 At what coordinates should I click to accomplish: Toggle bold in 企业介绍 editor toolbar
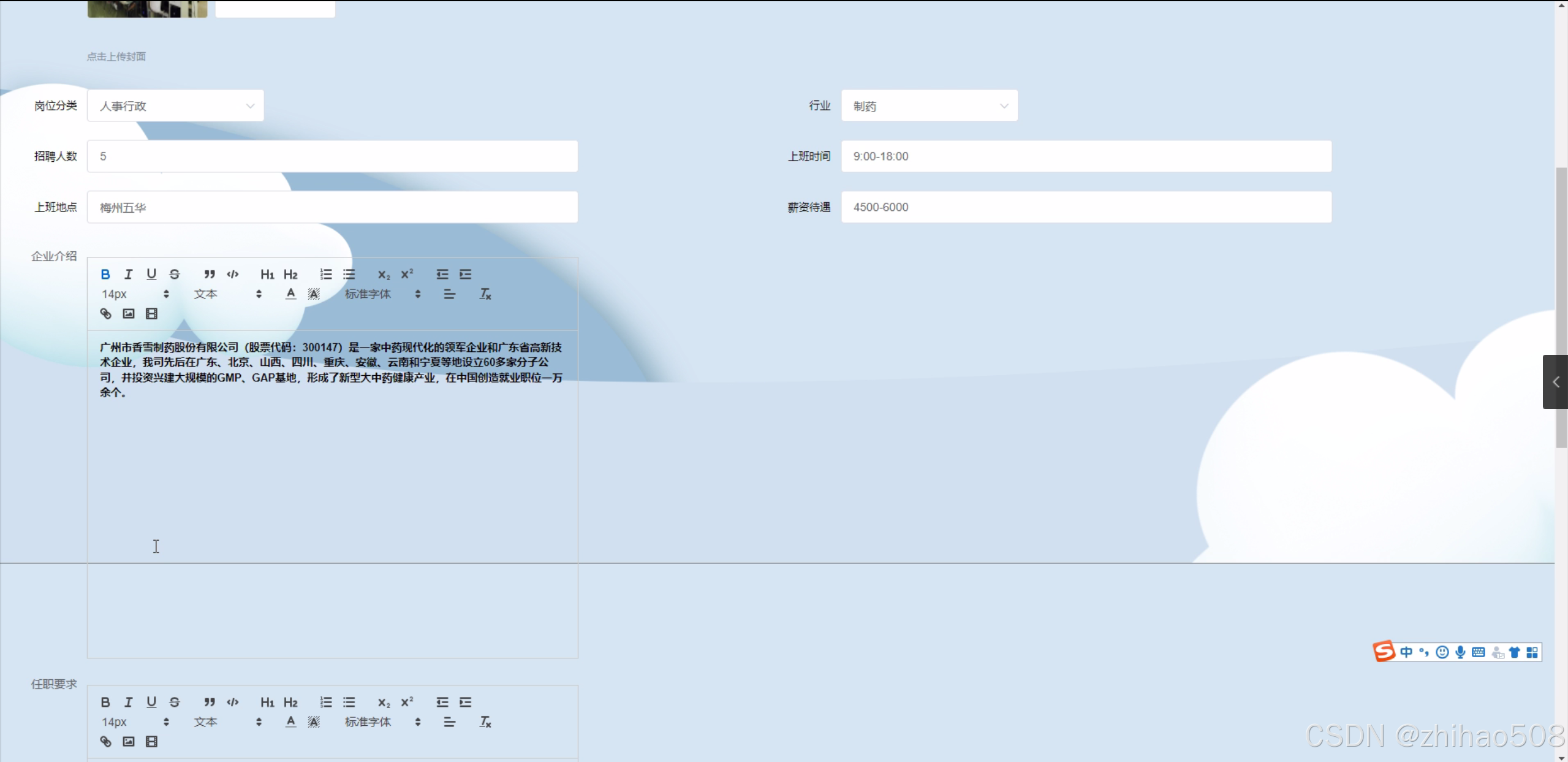[x=105, y=274]
